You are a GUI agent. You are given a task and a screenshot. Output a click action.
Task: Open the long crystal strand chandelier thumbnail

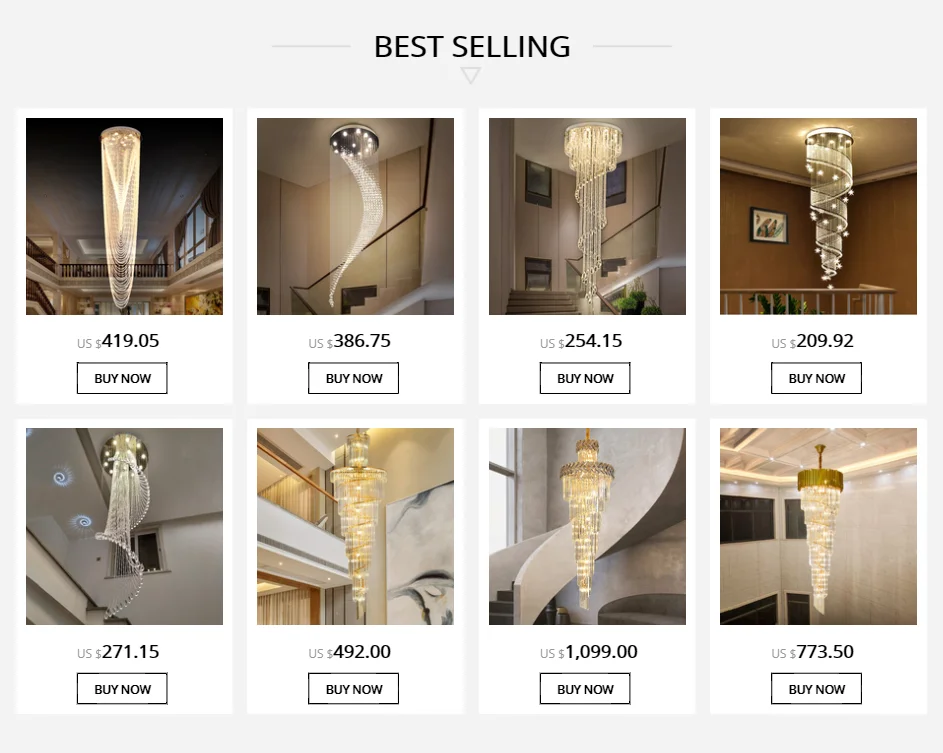[x=124, y=217]
